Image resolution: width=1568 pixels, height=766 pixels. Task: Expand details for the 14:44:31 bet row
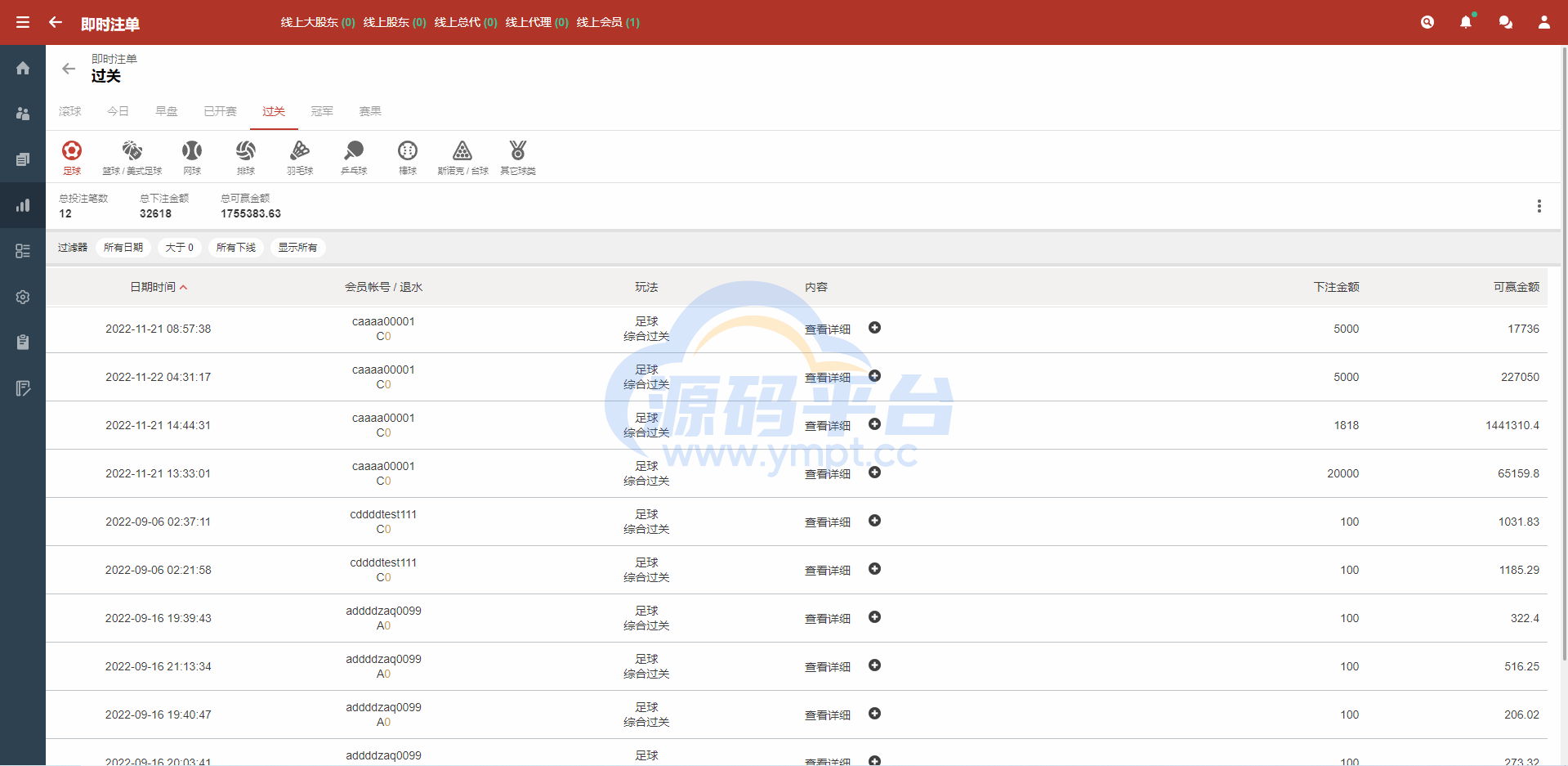tap(874, 424)
